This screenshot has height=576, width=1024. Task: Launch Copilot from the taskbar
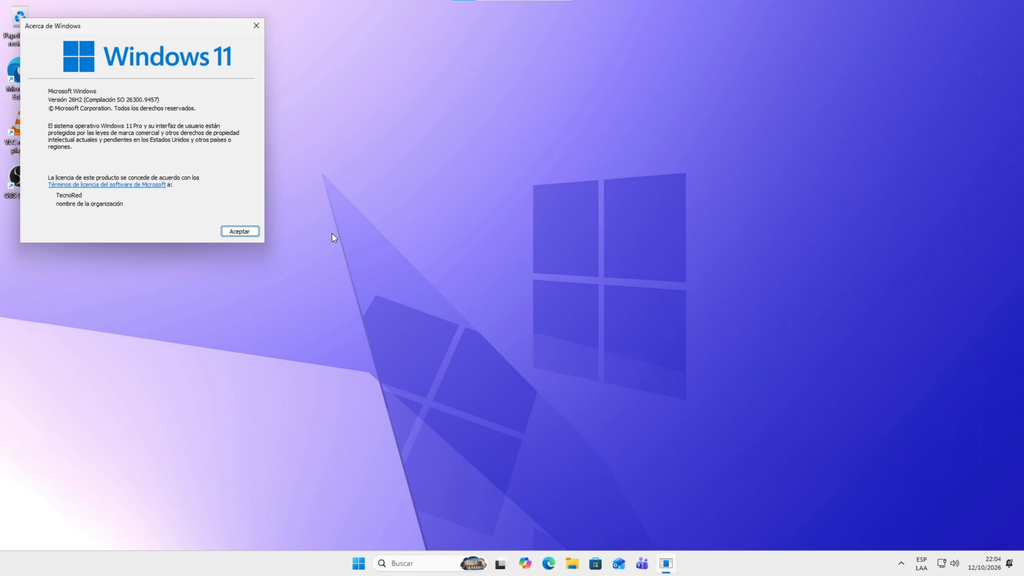tap(525, 563)
